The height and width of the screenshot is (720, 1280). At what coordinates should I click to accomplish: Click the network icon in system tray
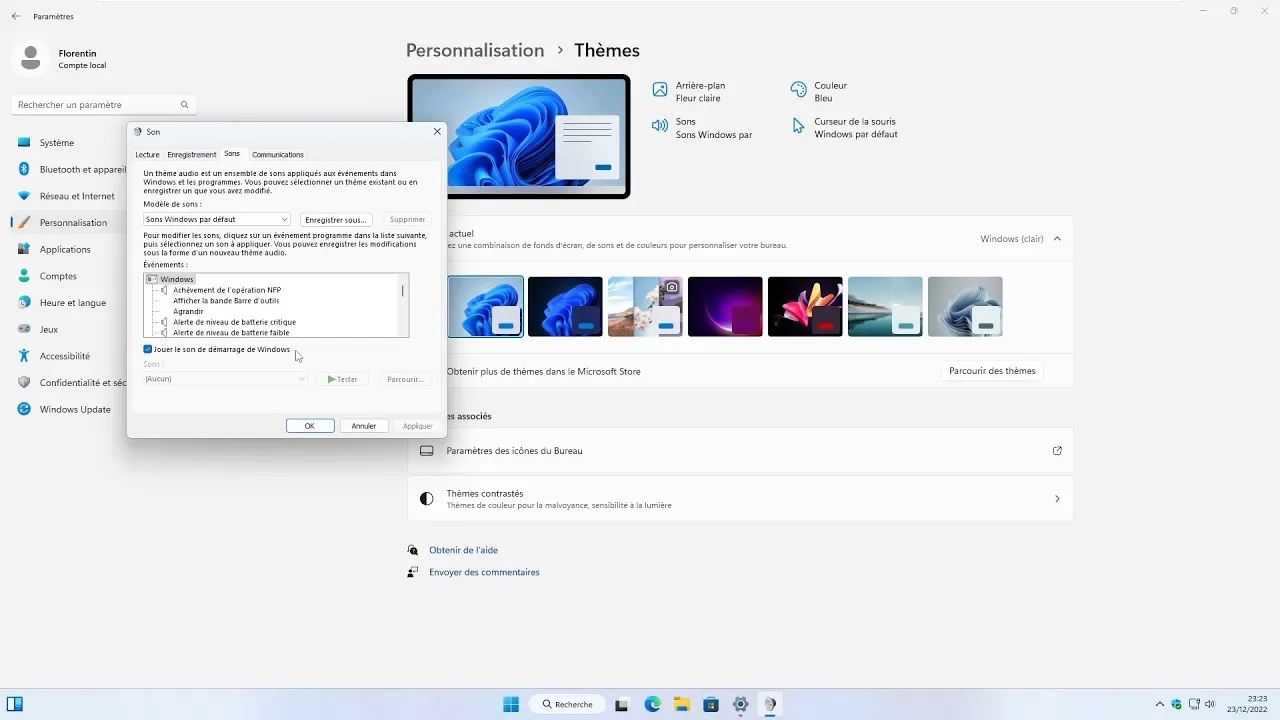click(x=1194, y=704)
